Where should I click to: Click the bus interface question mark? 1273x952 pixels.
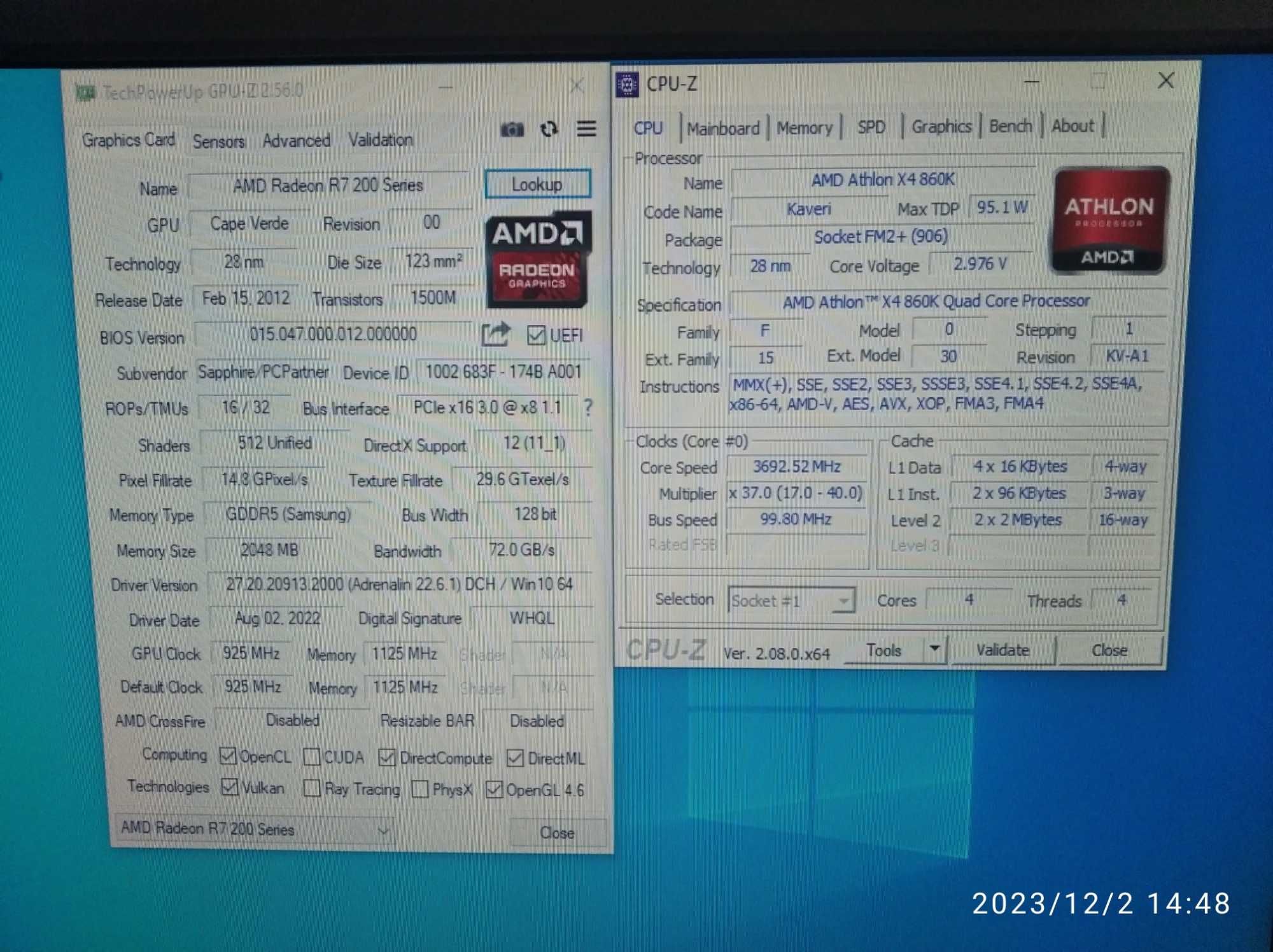click(x=588, y=407)
